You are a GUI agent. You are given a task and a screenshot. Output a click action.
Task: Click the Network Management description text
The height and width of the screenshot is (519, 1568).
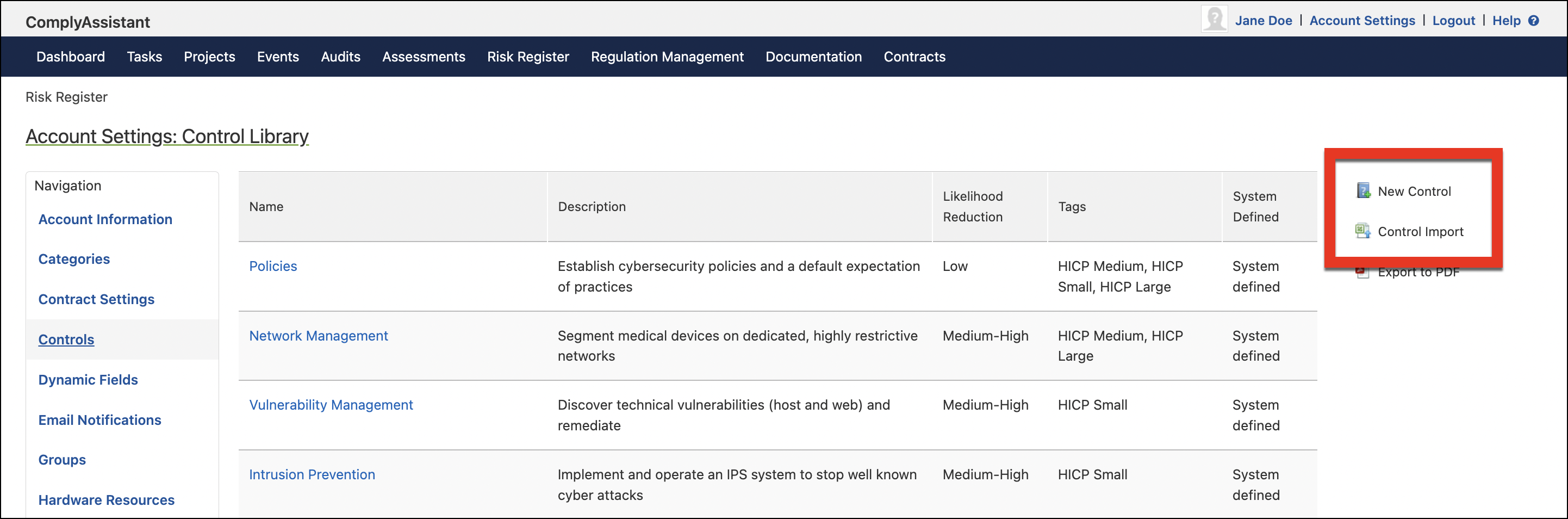(x=738, y=345)
